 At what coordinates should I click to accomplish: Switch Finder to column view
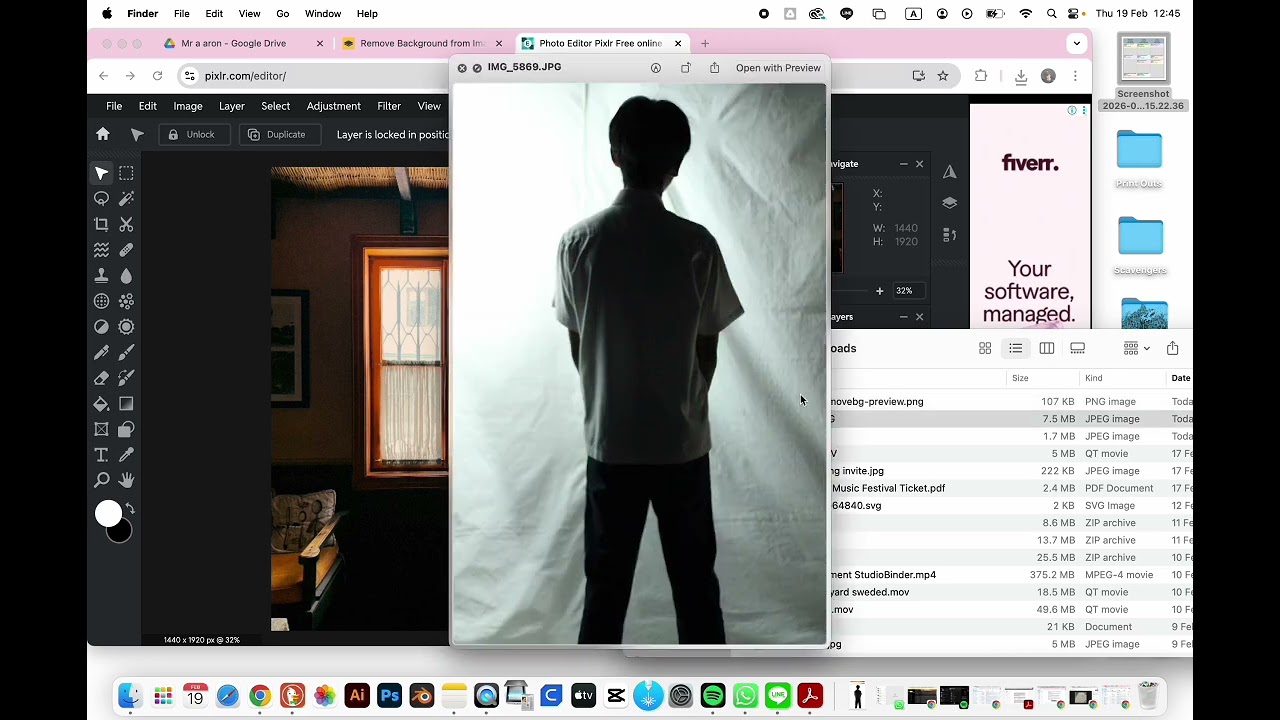(1046, 348)
